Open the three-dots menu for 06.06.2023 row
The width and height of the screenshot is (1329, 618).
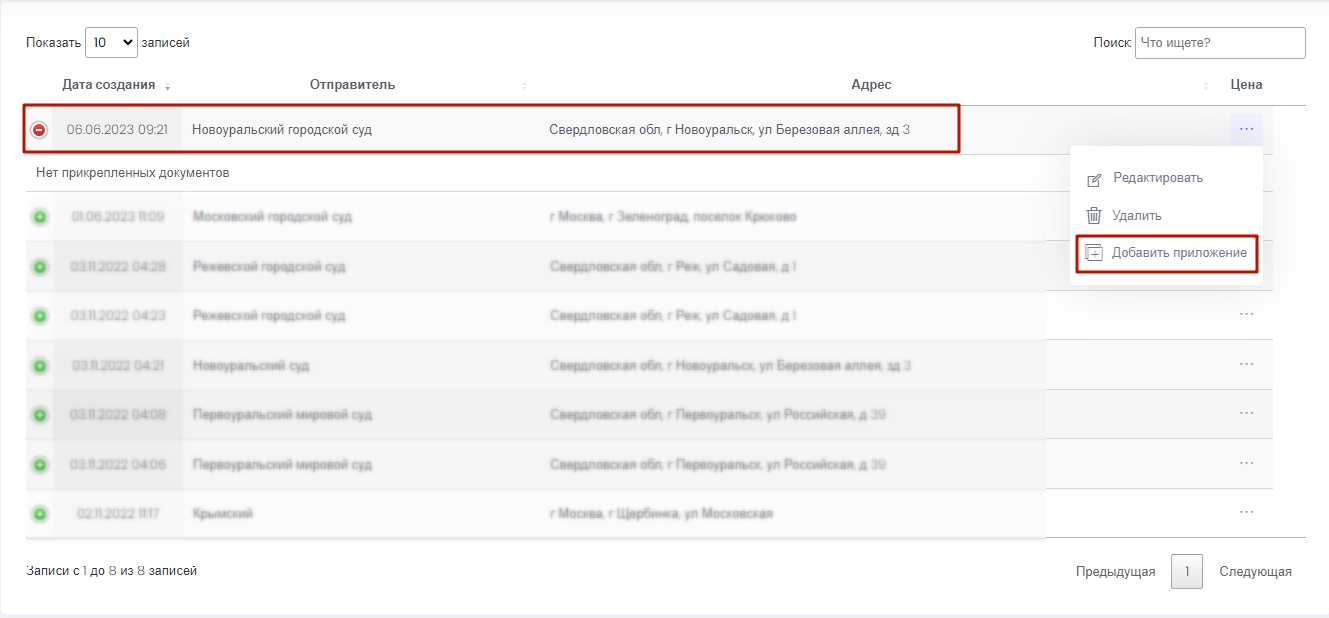[x=1246, y=129]
